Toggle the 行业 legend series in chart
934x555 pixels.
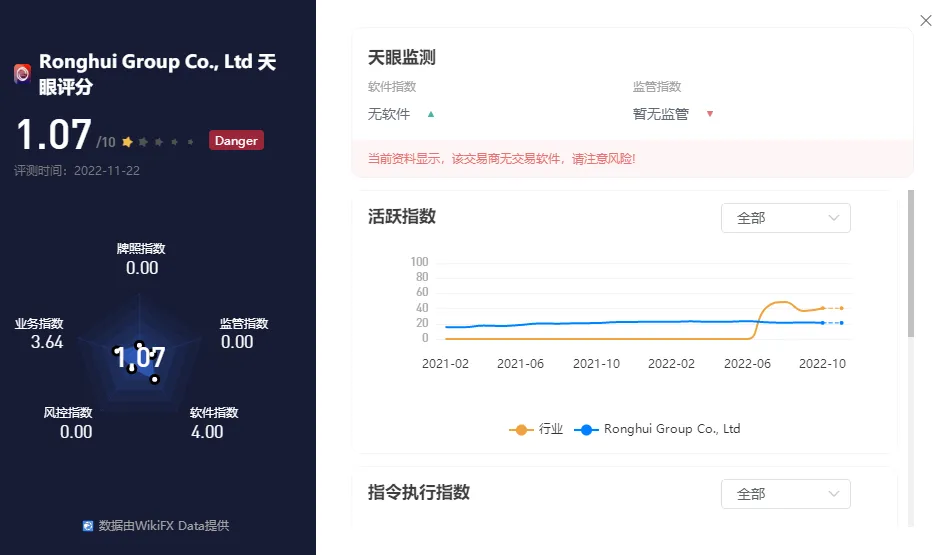[536, 429]
